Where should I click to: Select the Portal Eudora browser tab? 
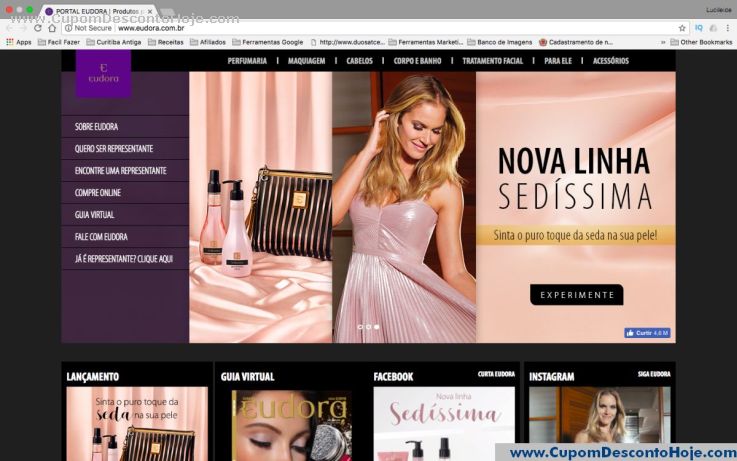(x=99, y=11)
